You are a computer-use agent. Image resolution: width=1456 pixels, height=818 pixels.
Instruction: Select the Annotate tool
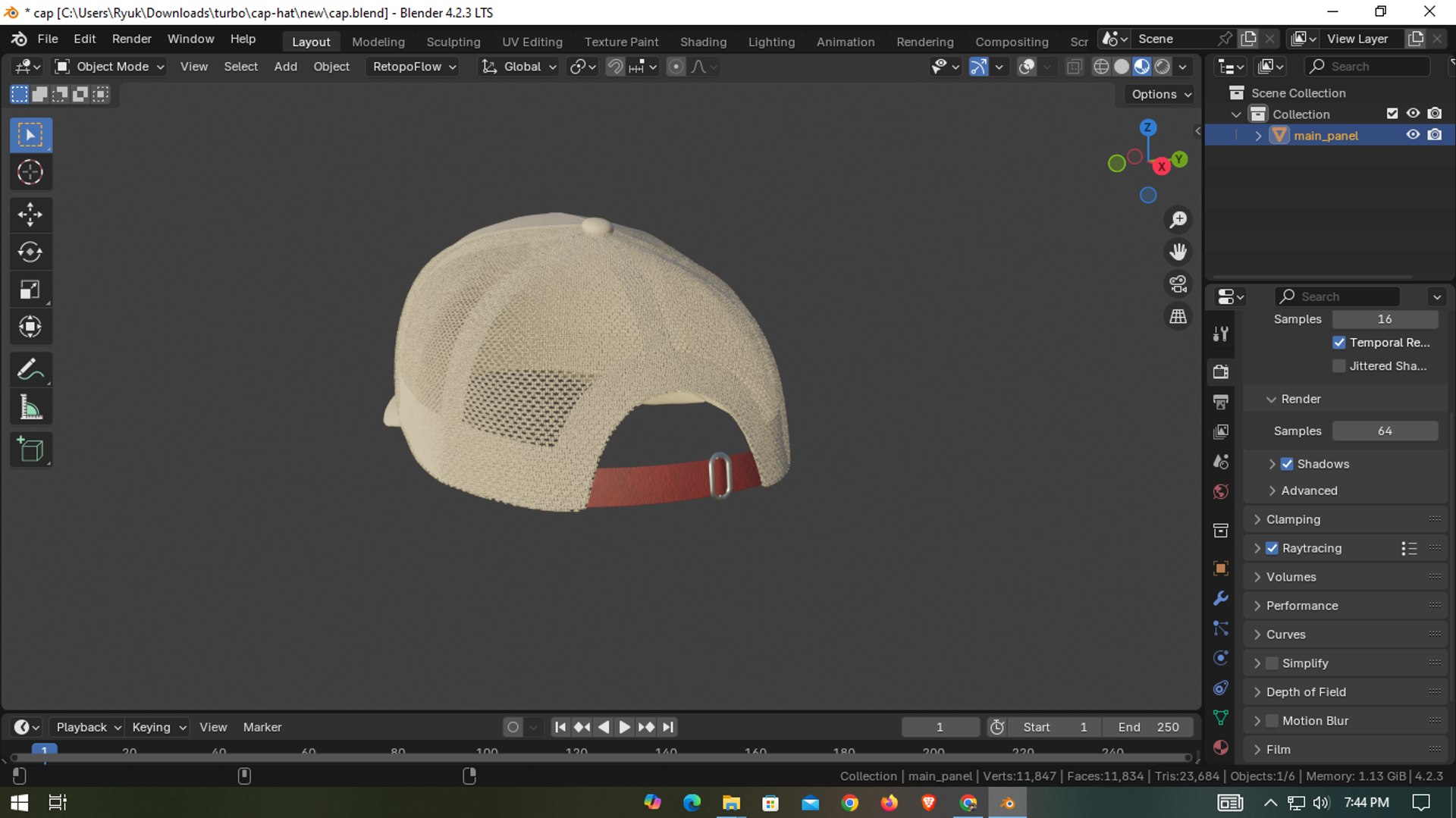30,370
